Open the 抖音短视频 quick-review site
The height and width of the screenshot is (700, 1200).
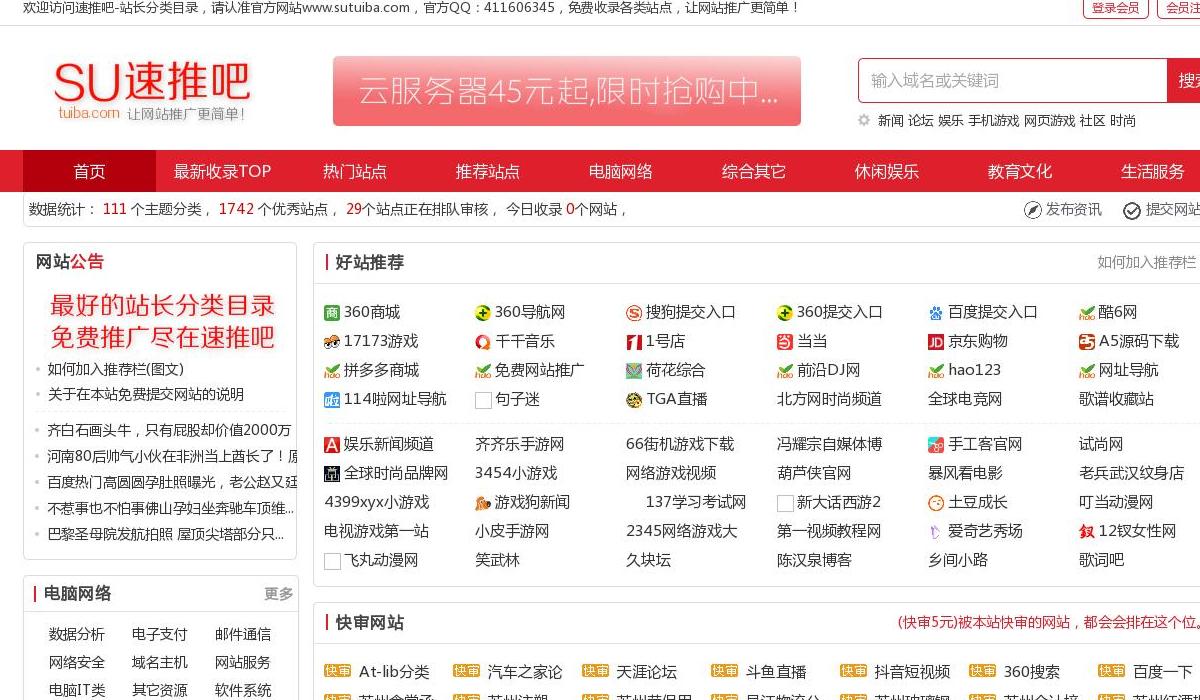(912, 672)
